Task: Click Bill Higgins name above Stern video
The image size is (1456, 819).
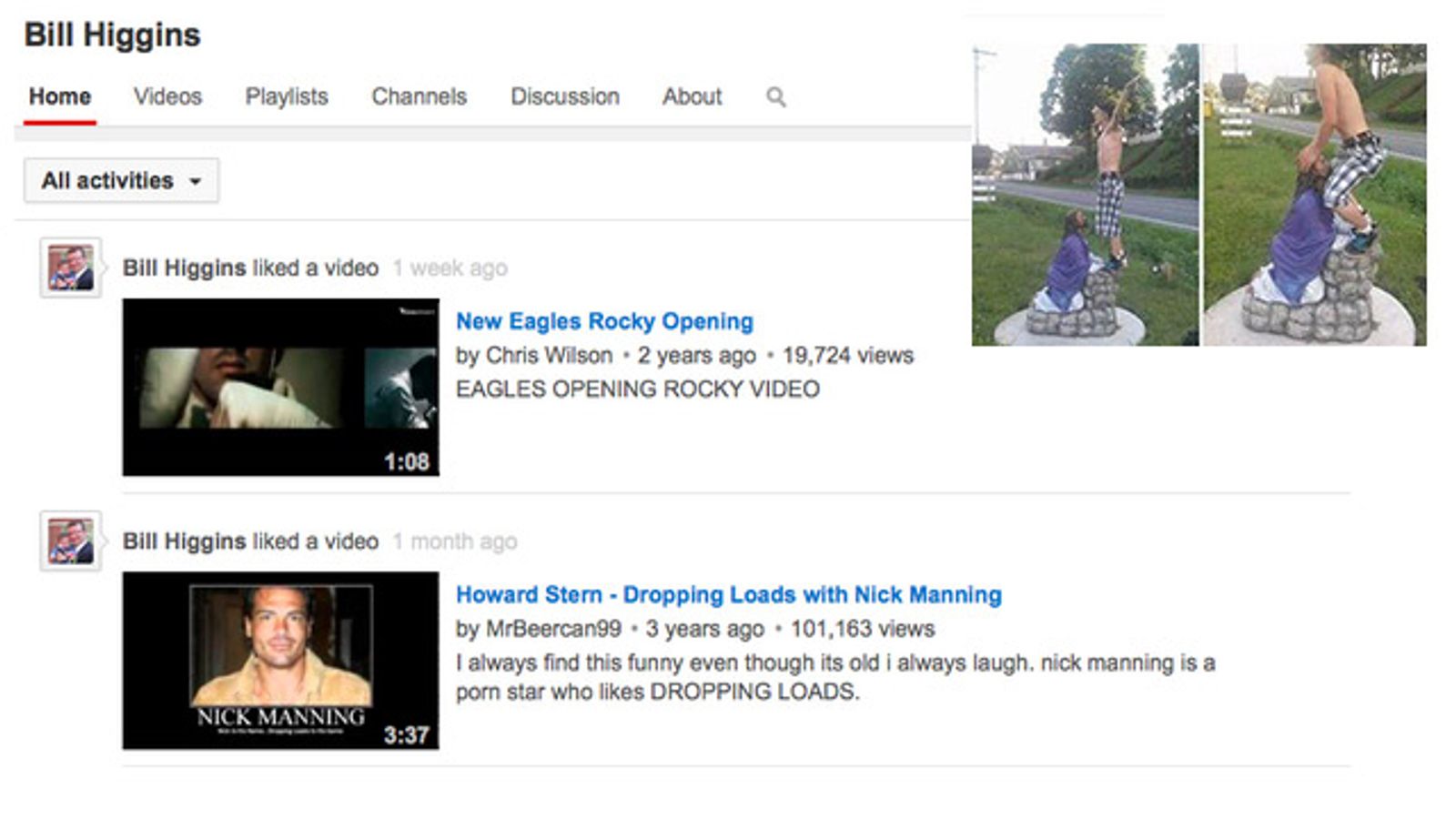Action: click(x=185, y=541)
